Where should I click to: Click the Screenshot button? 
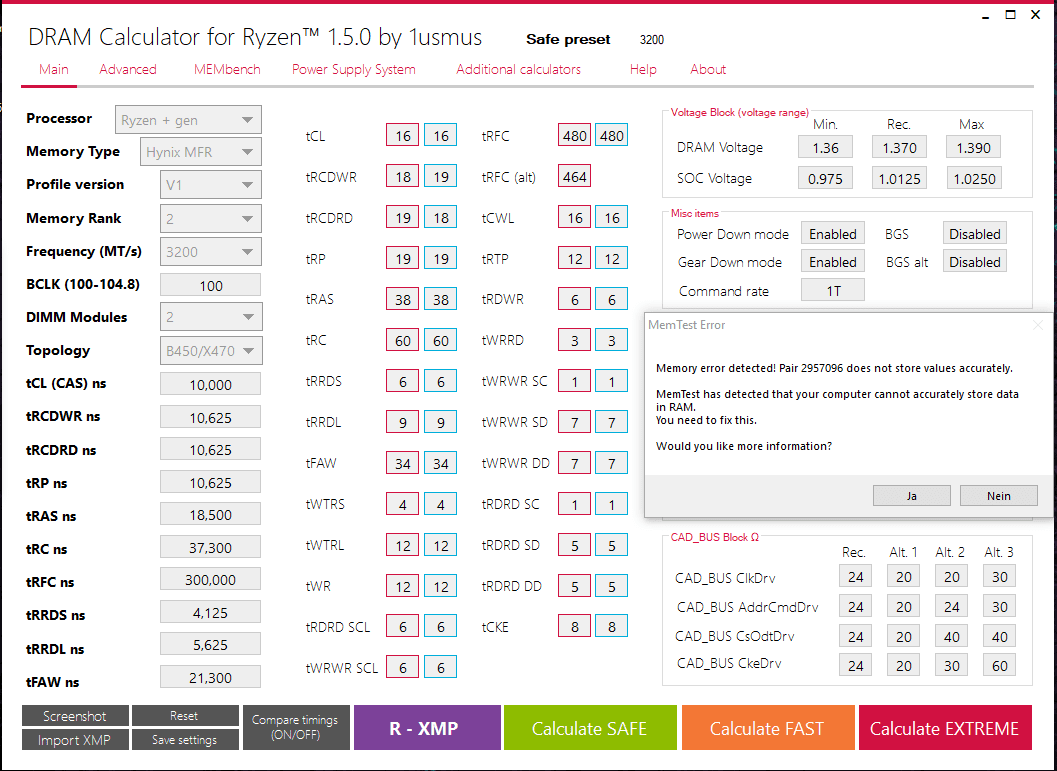[x=75, y=716]
